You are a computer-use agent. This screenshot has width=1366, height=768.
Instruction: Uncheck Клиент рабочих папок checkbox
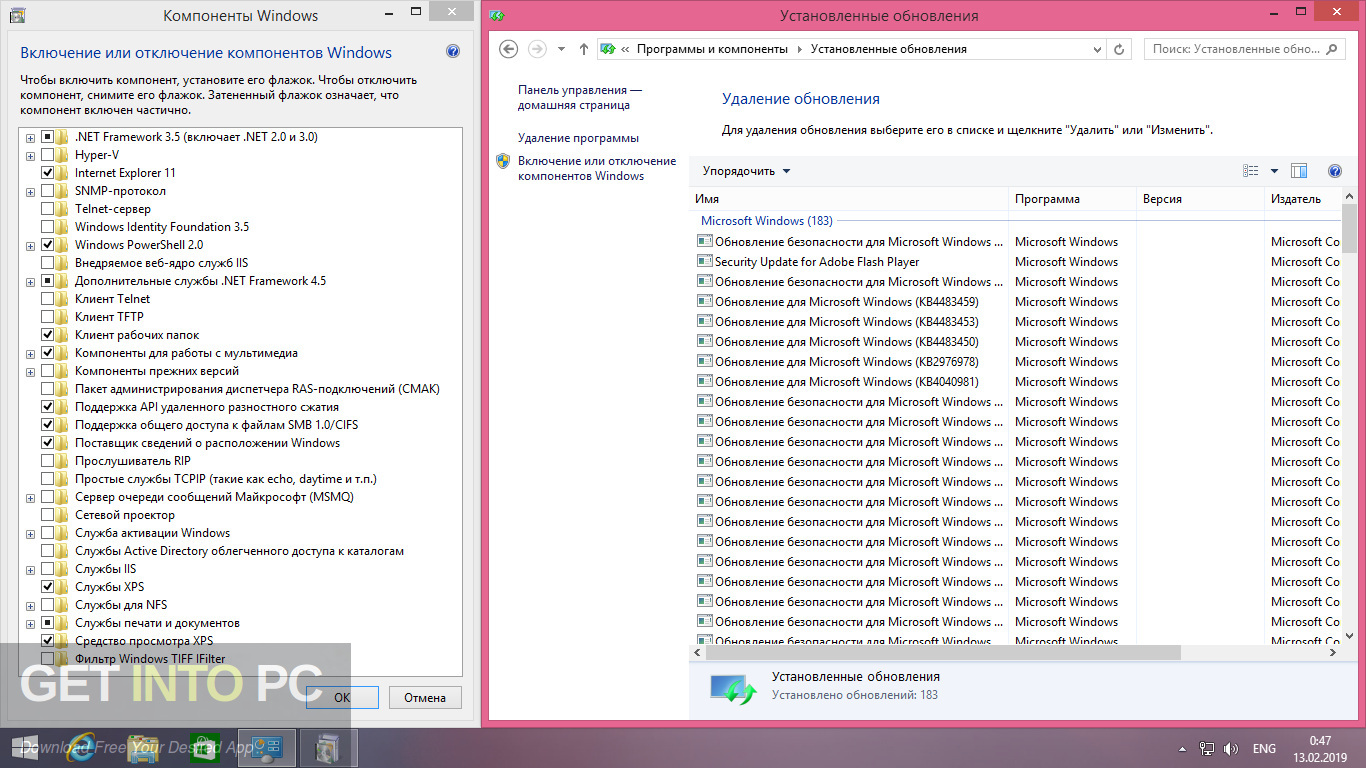pos(48,335)
